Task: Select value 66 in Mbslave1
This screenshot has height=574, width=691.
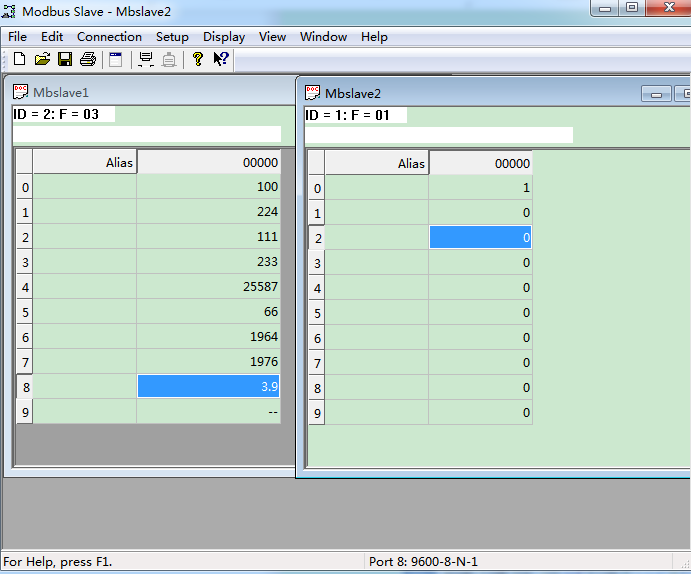Action: pos(208,311)
